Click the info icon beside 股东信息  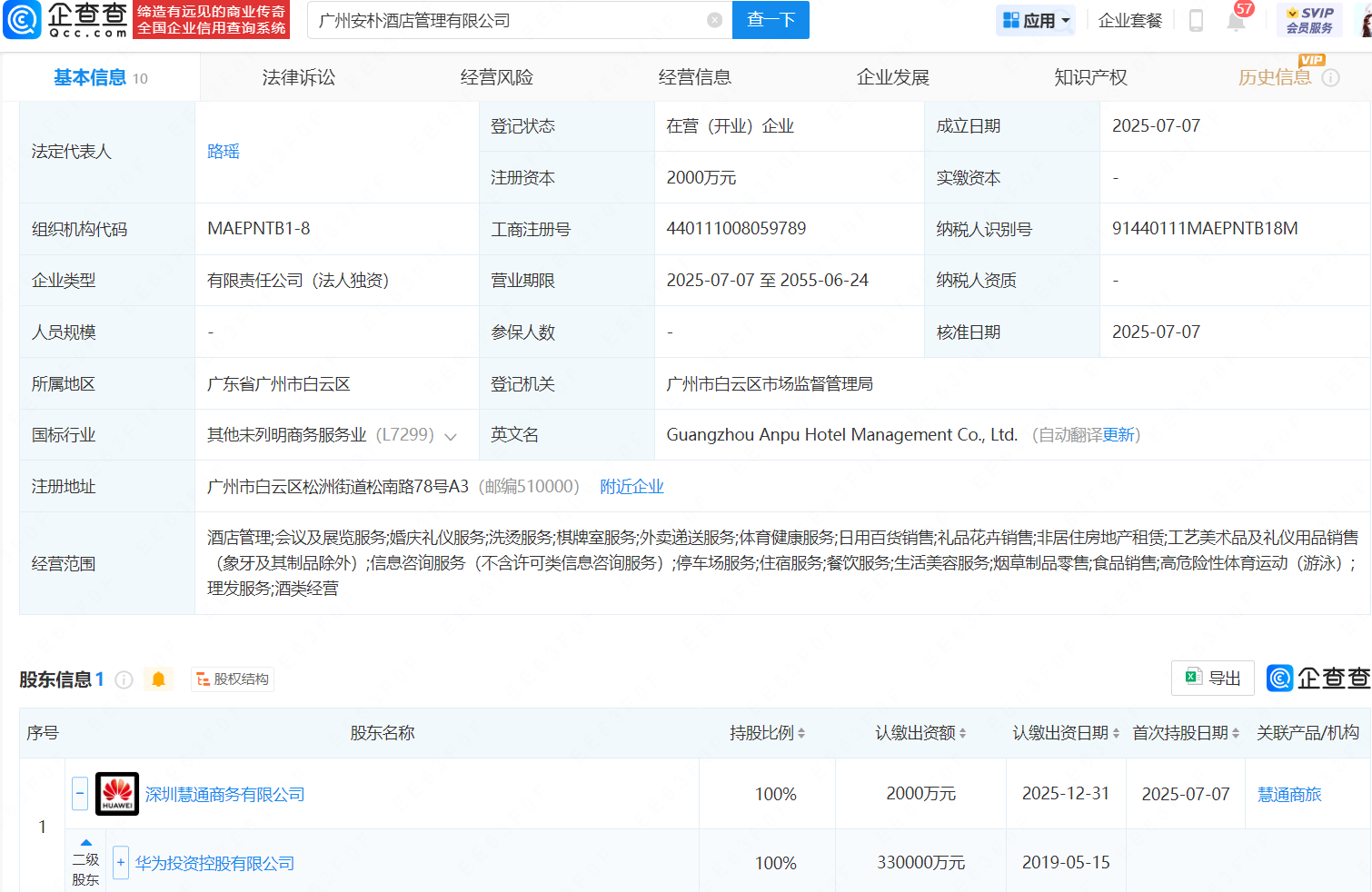pos(124,679)
